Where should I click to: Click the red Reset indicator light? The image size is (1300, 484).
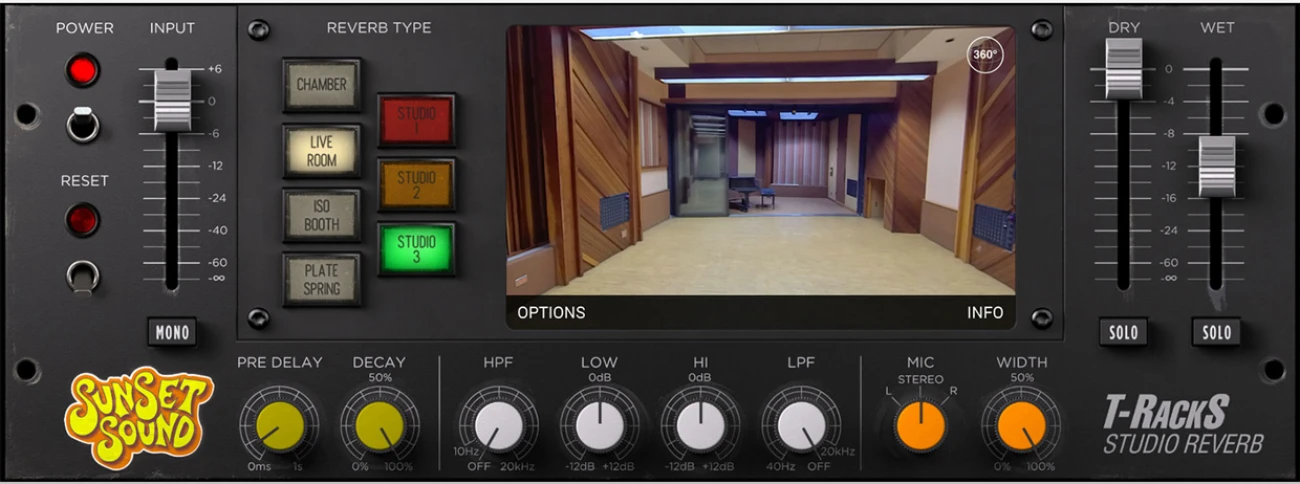(83, 219)
